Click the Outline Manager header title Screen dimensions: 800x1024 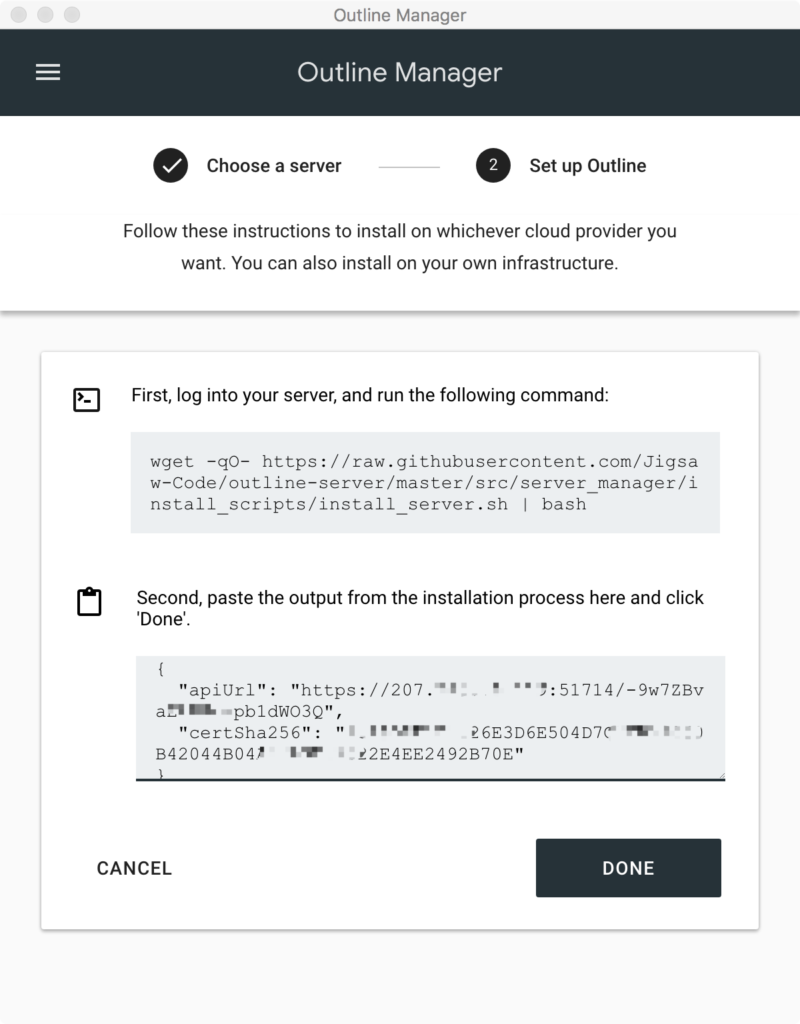[400, 72]
